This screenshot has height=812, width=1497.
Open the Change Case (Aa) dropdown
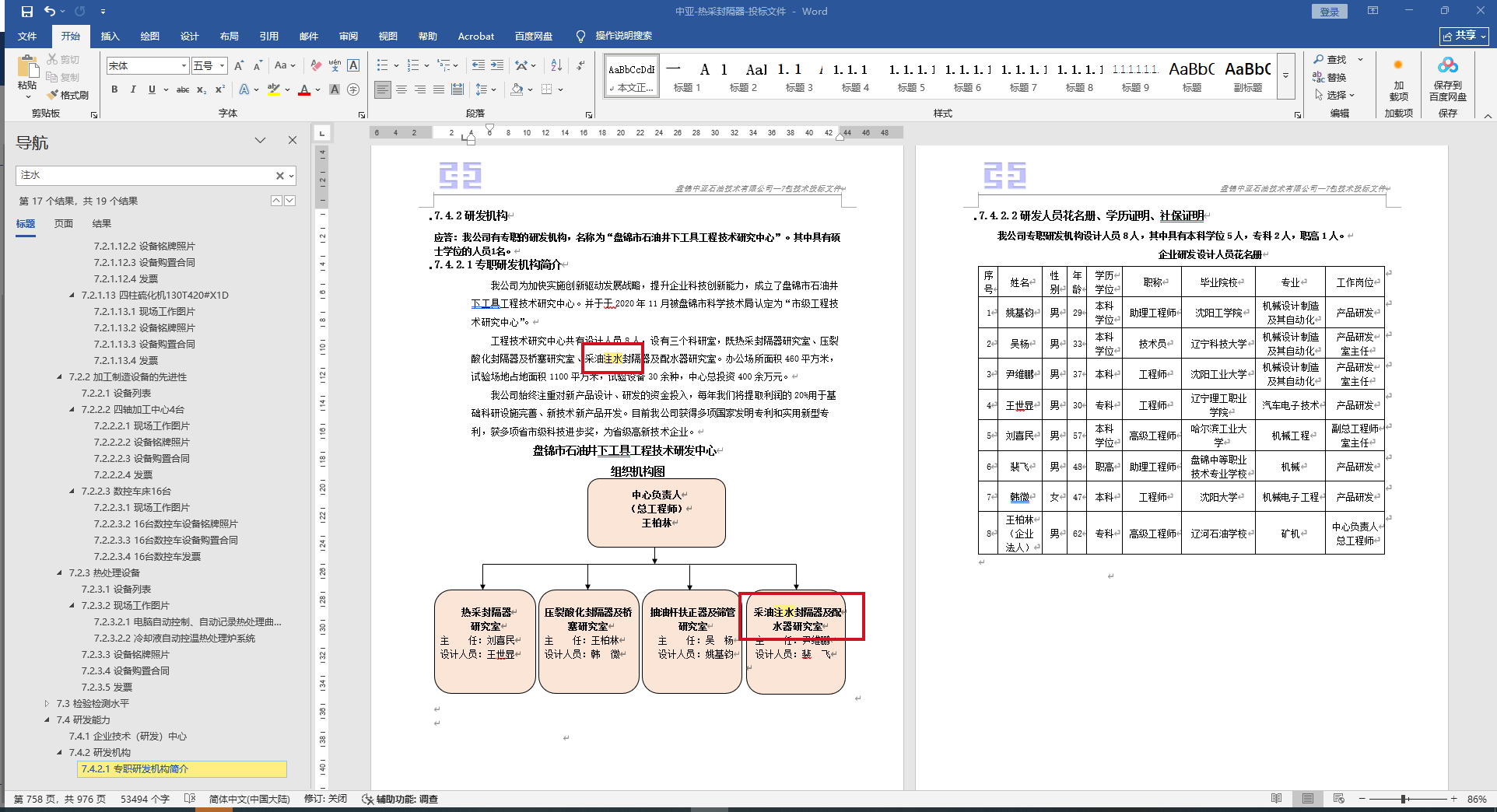tap(285, 66)
